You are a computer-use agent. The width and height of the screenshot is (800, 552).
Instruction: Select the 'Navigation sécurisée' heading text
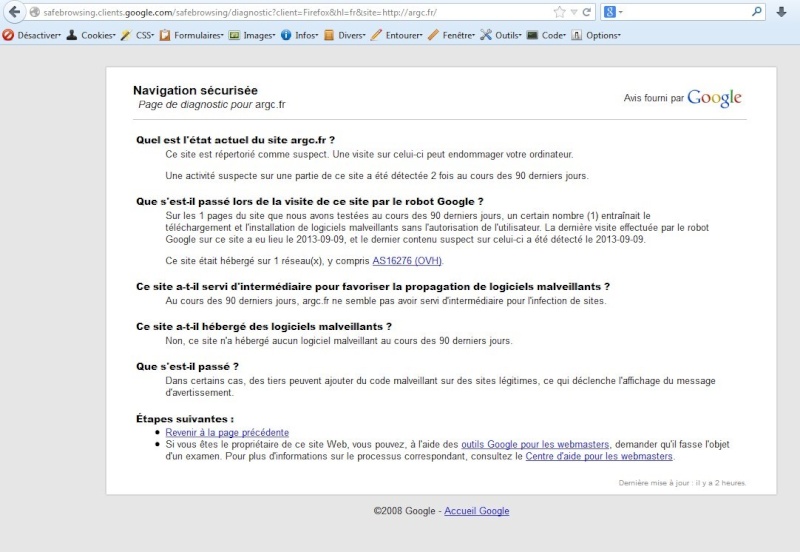[195, 90]
